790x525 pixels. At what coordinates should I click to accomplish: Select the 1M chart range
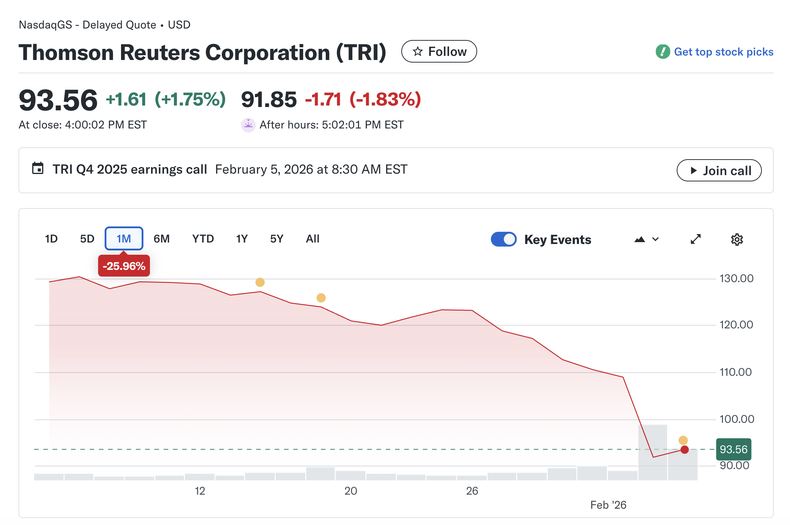click(124, 239)
